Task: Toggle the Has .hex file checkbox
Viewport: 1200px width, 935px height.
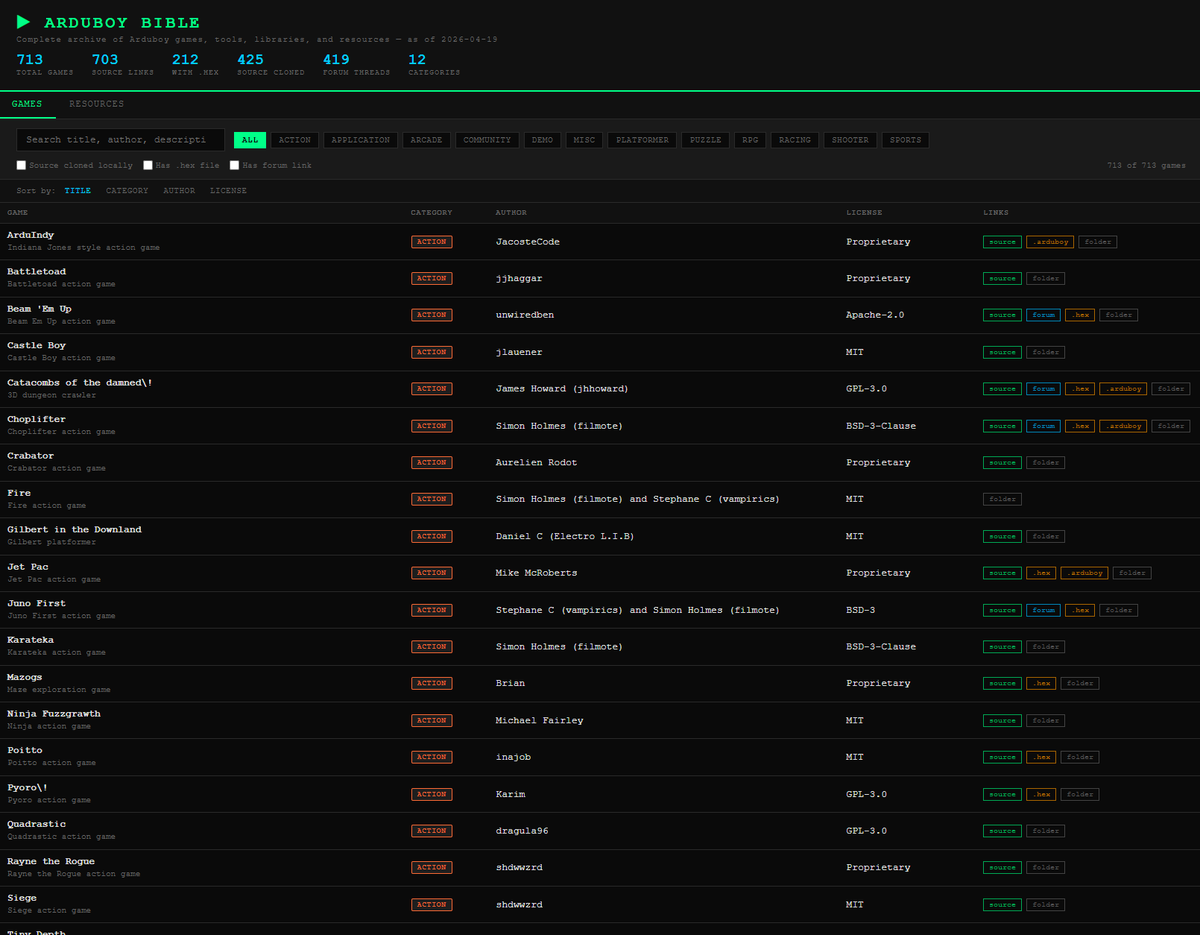Action: click(148, 165)
